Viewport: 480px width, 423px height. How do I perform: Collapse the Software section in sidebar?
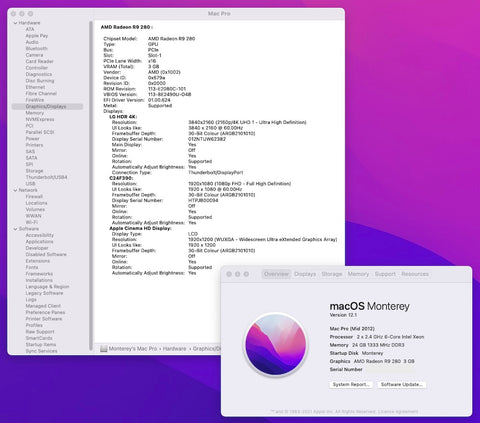[15, 229]
